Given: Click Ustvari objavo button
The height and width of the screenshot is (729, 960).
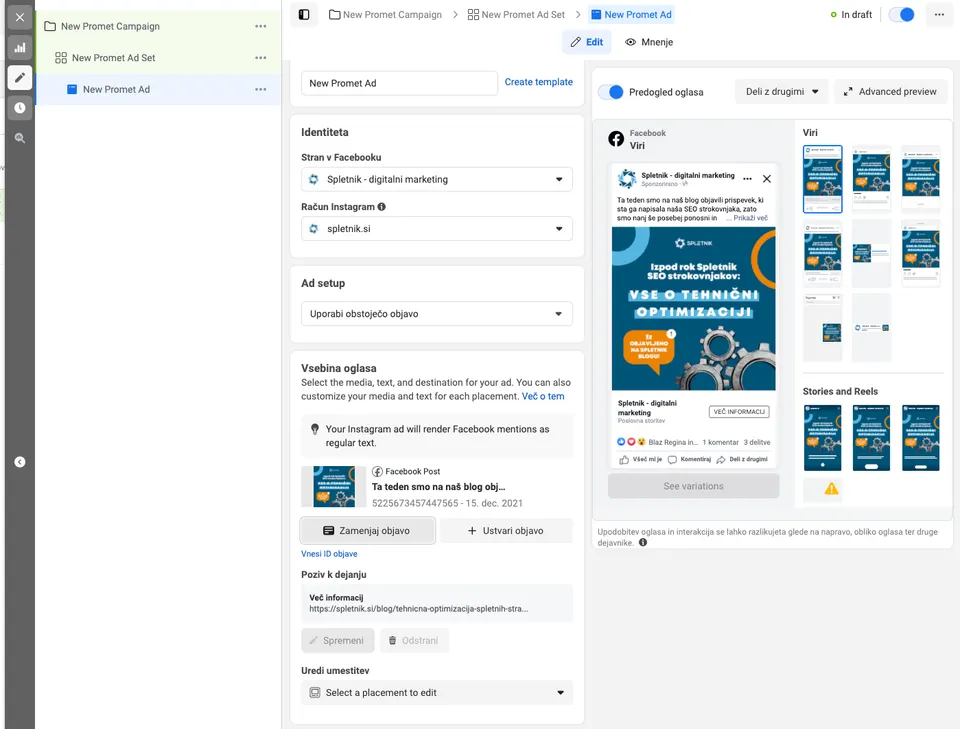Looking at the screenshot, I should click(506, 531).
